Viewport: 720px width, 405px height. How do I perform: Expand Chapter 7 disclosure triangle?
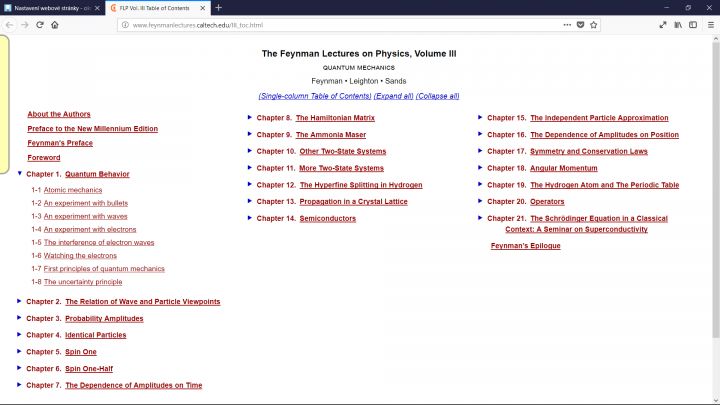click(19, 384)
